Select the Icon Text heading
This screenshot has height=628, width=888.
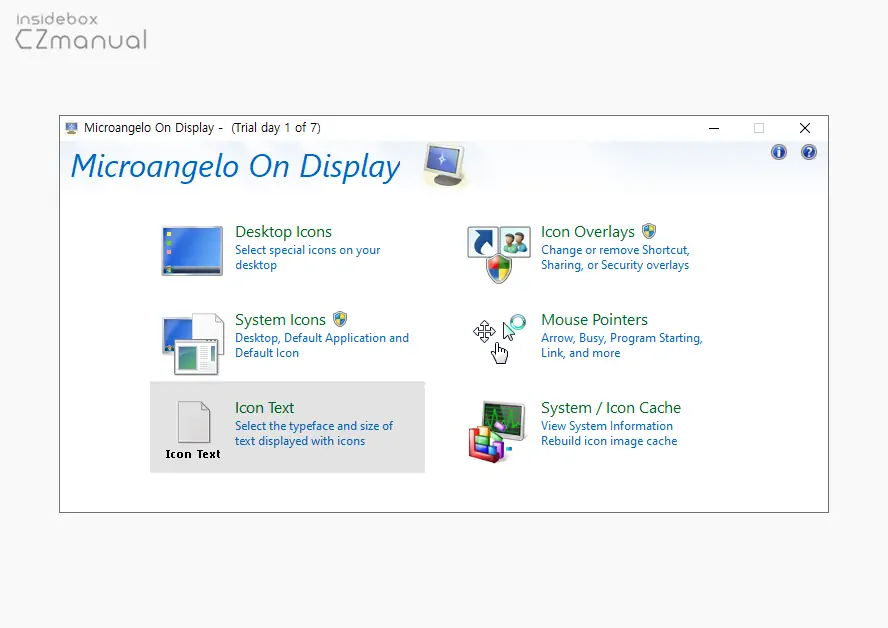pos(264,408)
